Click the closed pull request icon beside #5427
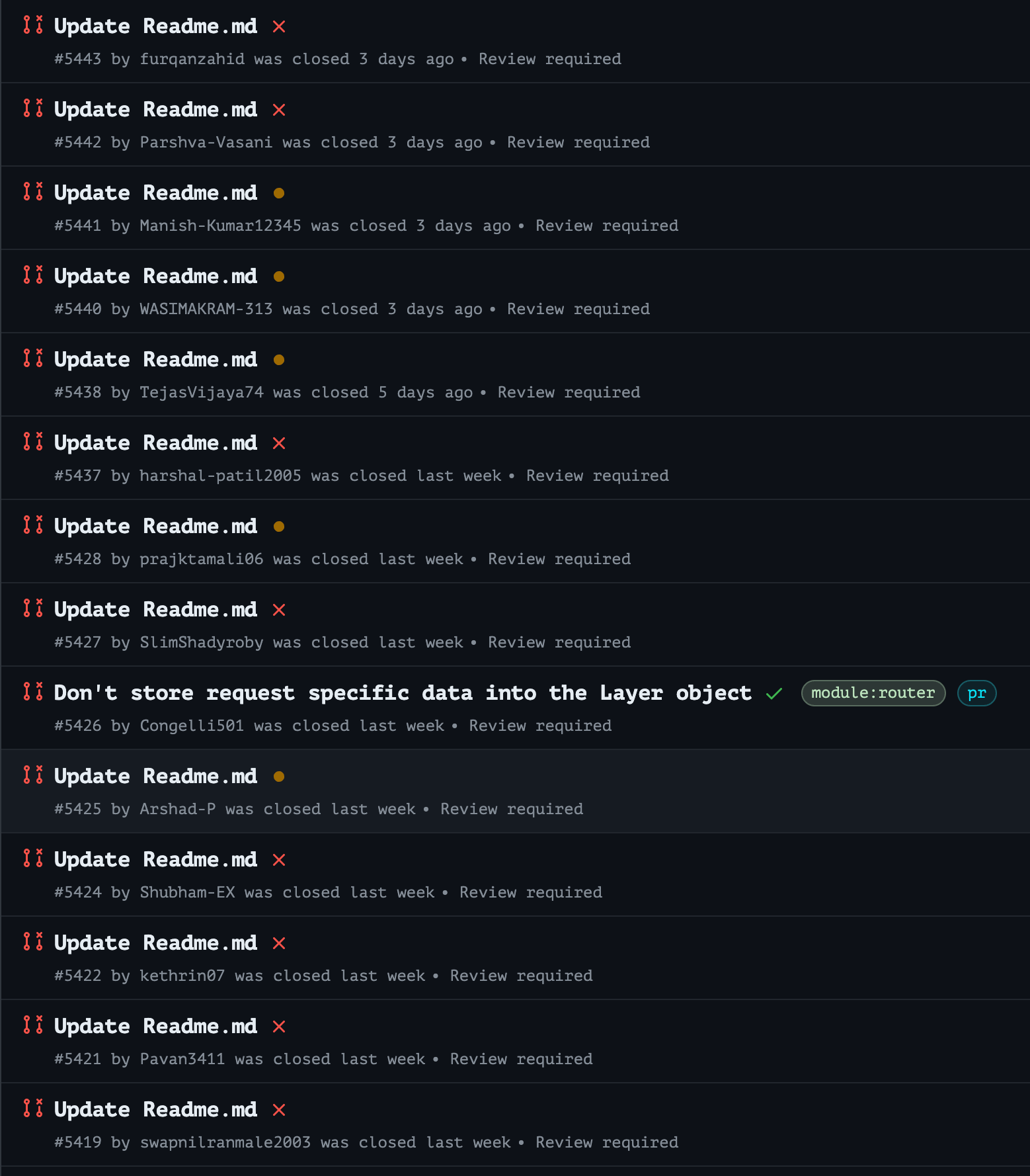 32,609
